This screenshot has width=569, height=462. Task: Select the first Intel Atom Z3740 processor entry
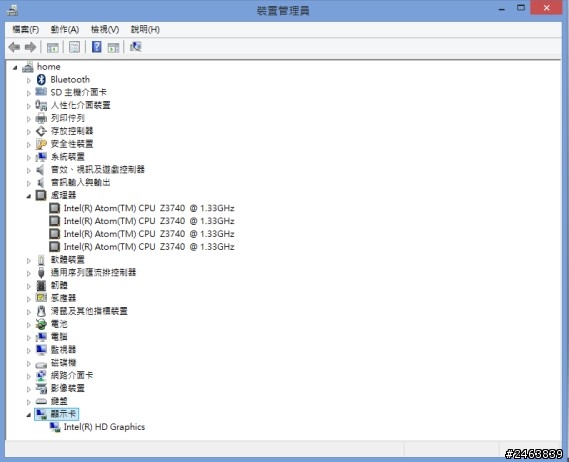149,208
